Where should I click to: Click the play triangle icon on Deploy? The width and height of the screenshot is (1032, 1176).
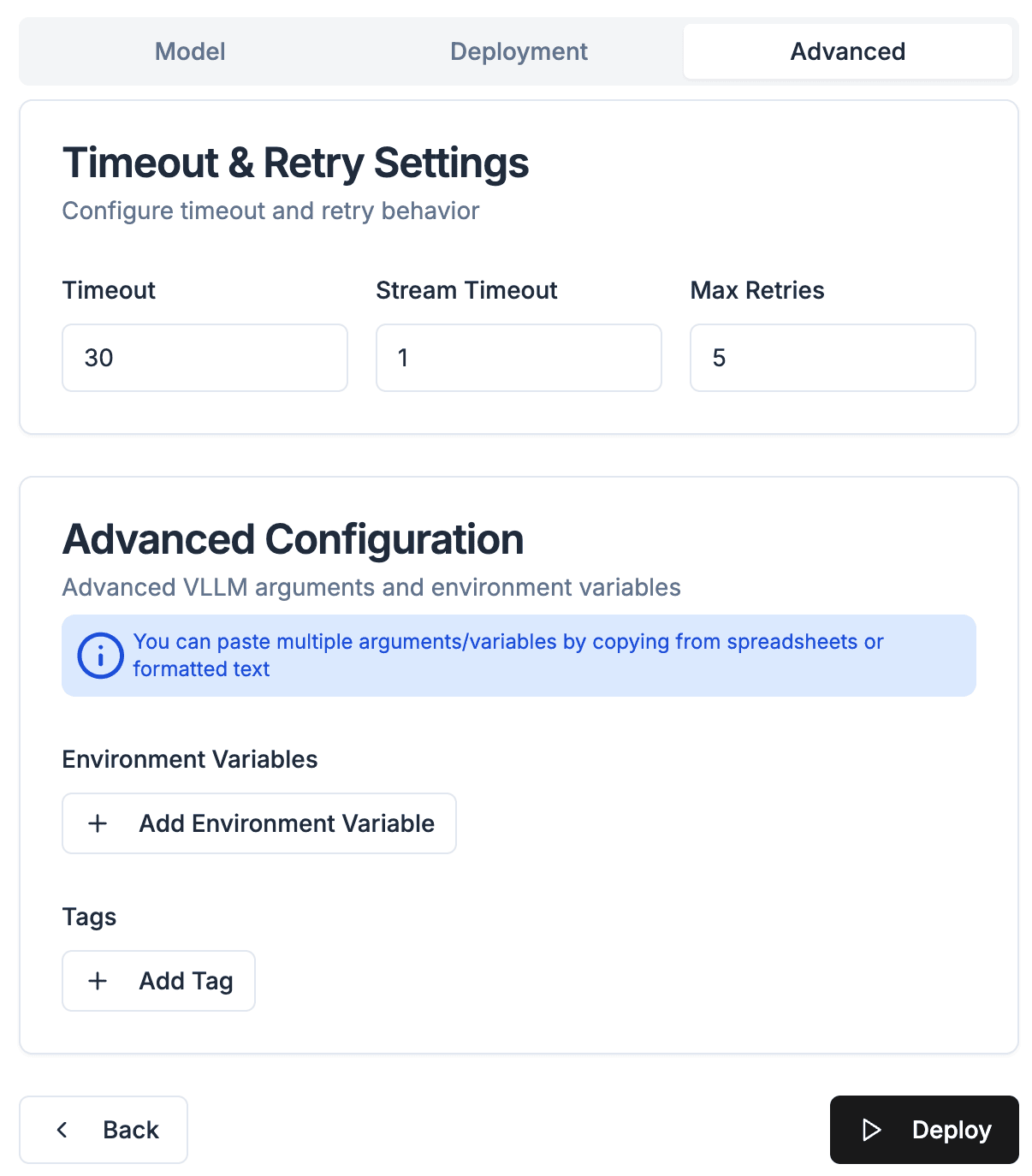point(871,1130)
